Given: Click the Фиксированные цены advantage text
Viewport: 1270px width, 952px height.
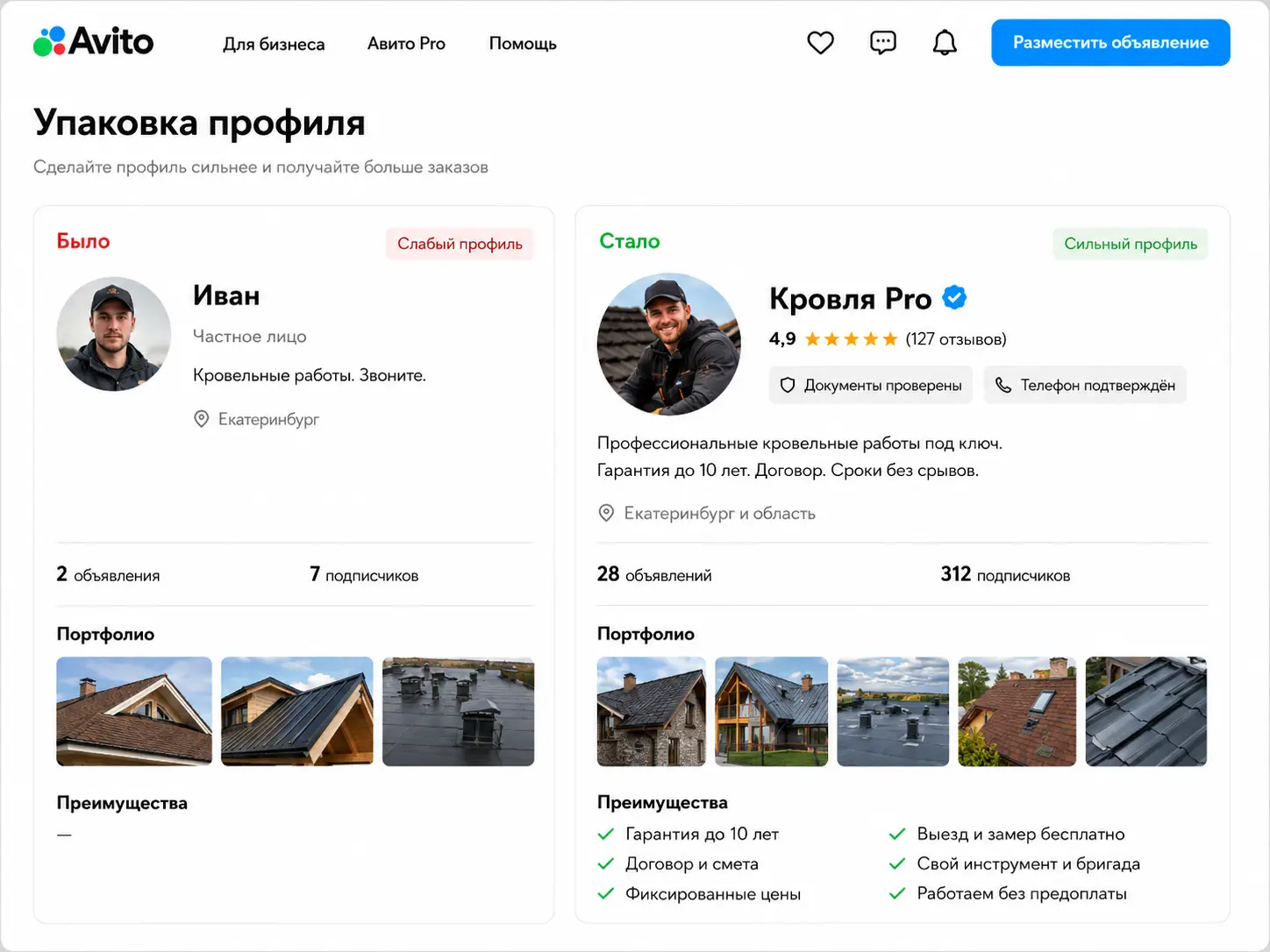Looking at the screenshot, I should (713, 894).
